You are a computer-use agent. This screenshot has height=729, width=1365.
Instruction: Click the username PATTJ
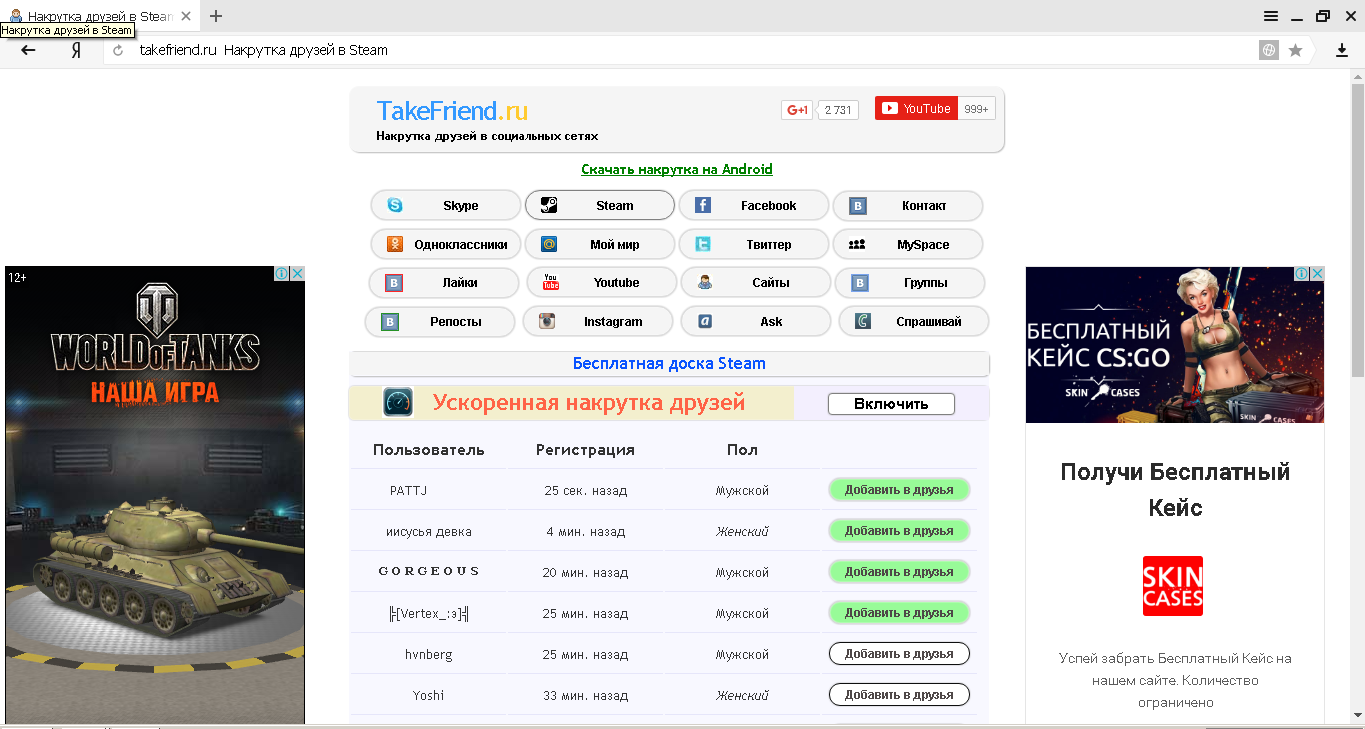click(409, 491)
